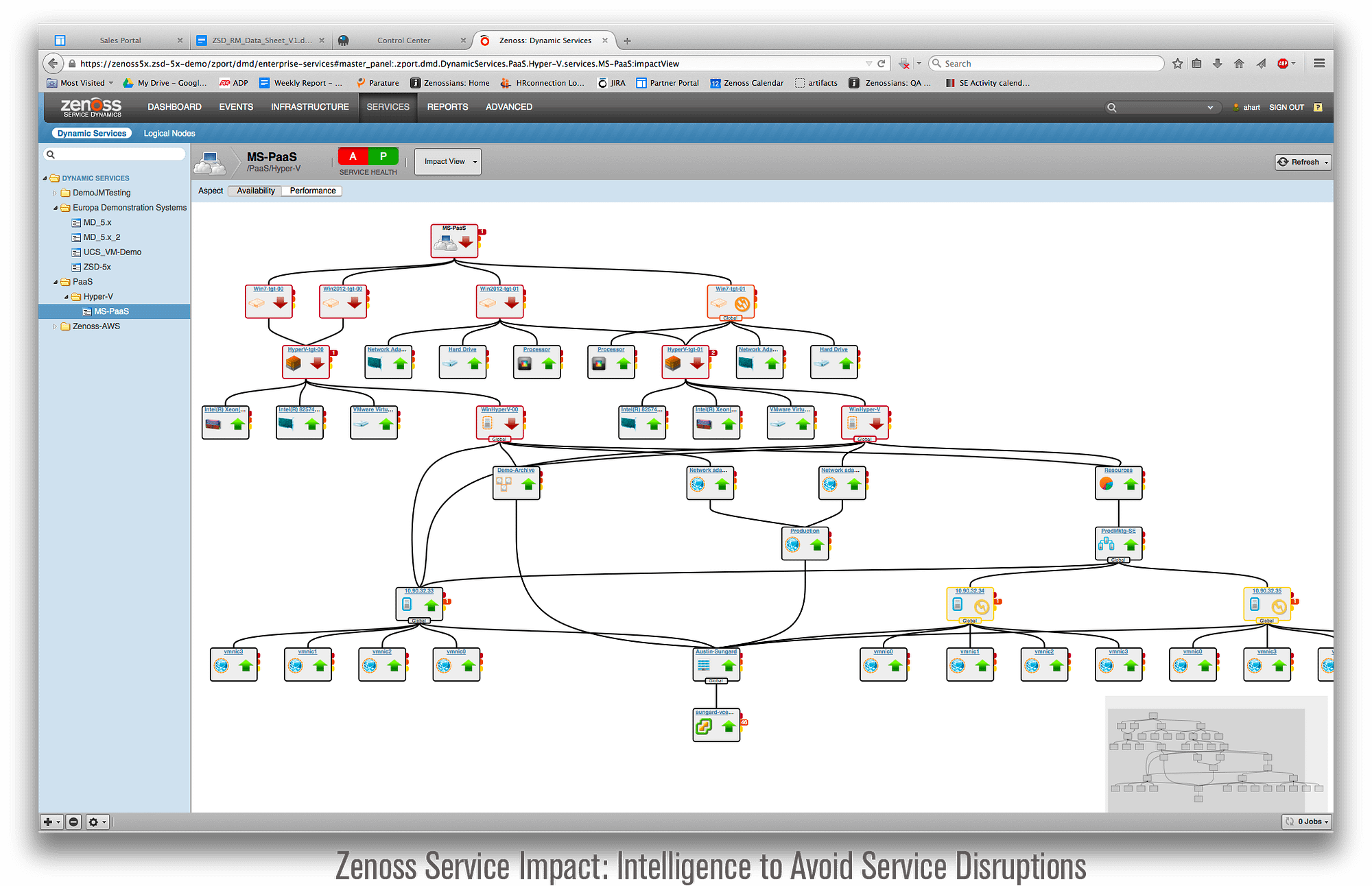
Task: Click the ahart user link
Action: [x=1251, y=108]
